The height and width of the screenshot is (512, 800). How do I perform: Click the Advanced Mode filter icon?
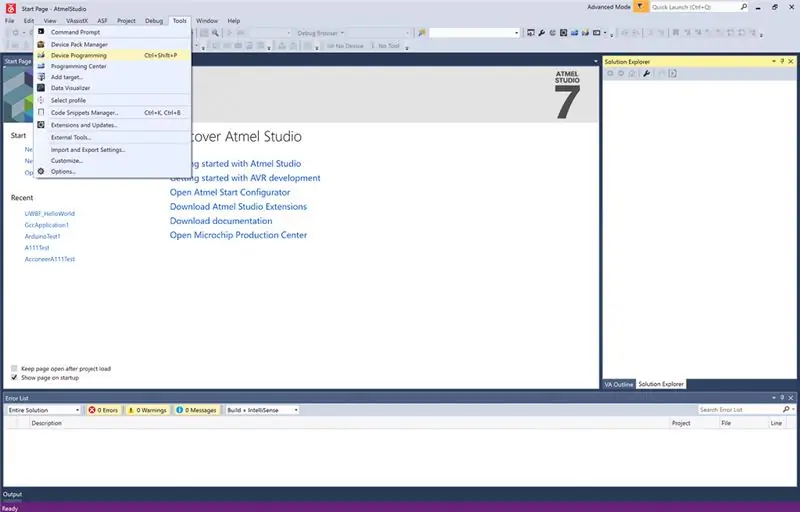coord(640,7)
